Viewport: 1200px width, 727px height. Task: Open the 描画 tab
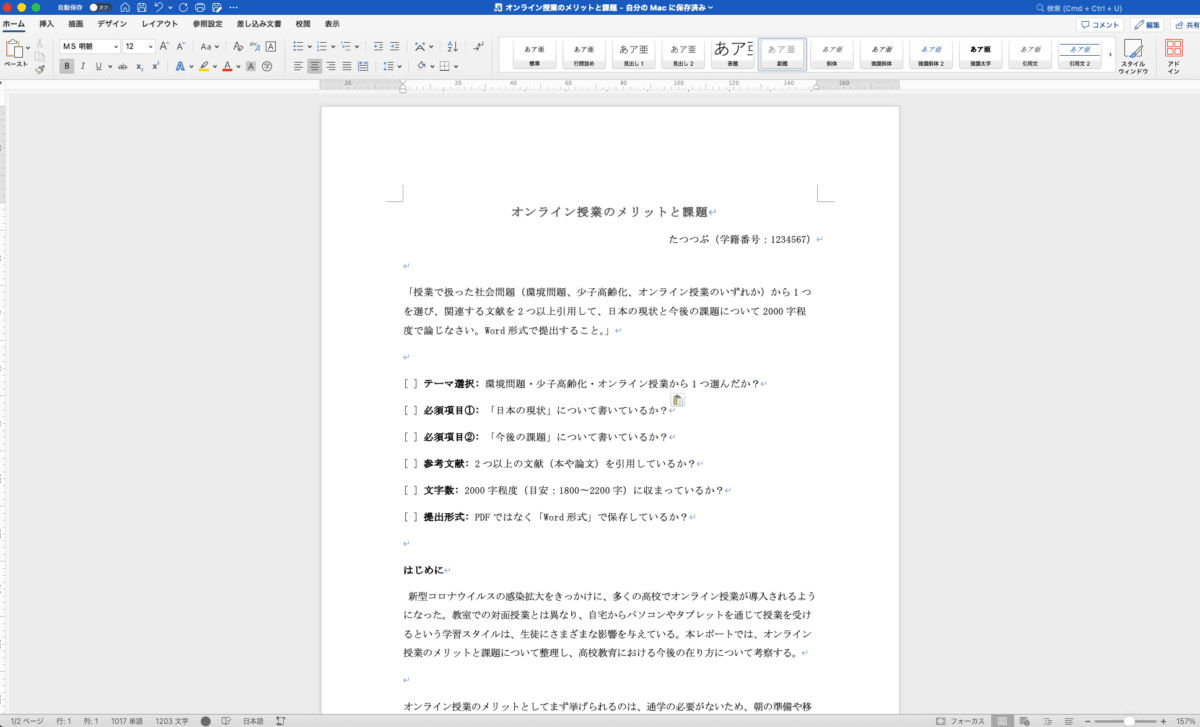pos(76,23)
